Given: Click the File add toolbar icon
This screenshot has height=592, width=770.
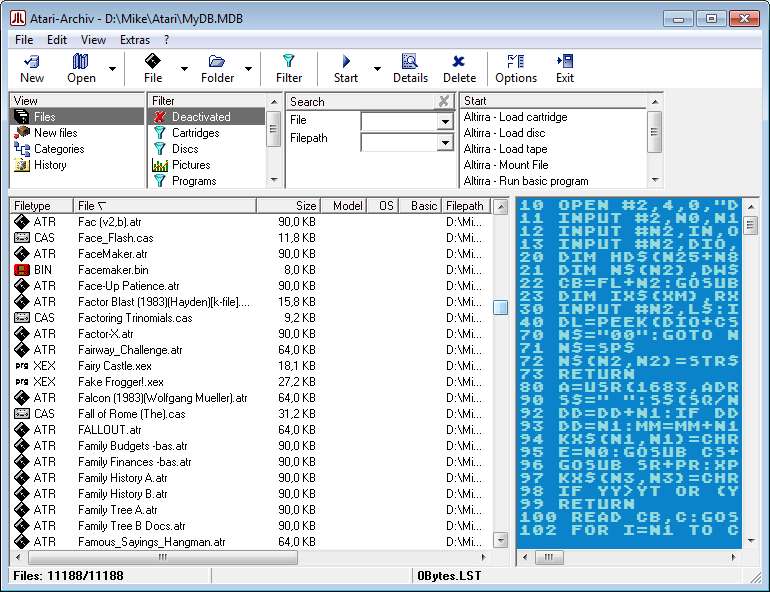Looking at the screenshot, I should pyautogui.click(x=153, y=61).
